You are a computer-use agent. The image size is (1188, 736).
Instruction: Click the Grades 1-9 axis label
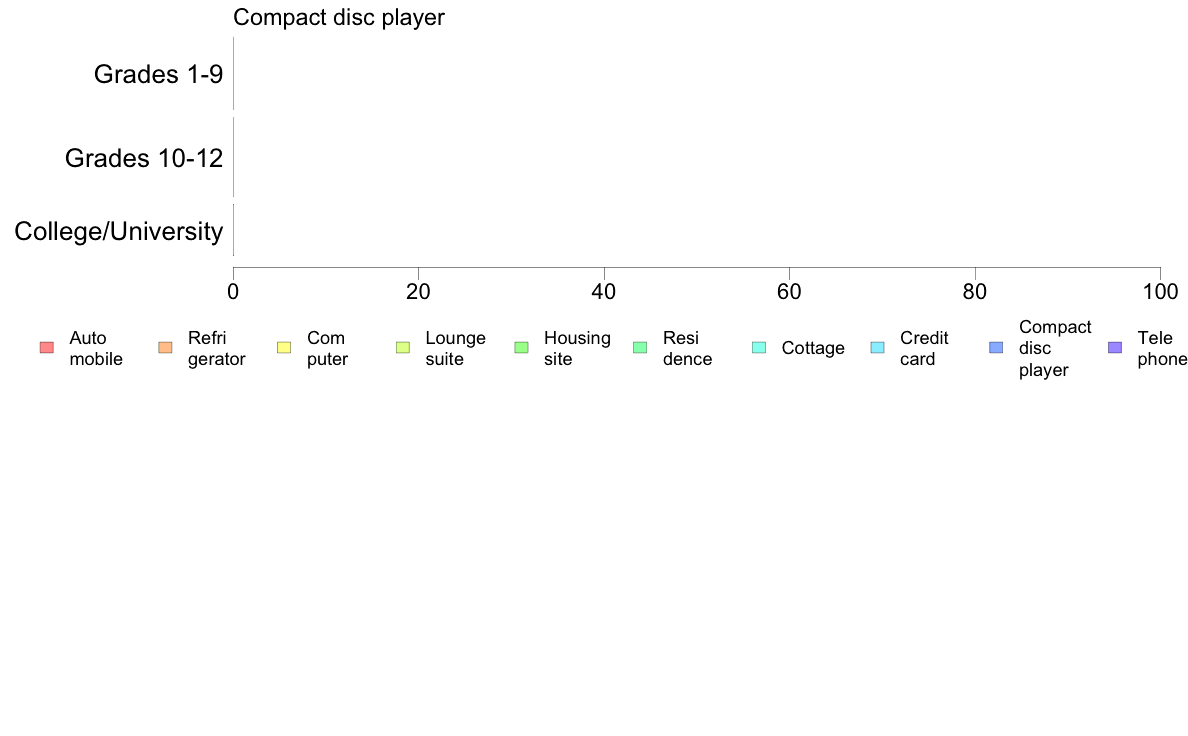tap(158, 74)
